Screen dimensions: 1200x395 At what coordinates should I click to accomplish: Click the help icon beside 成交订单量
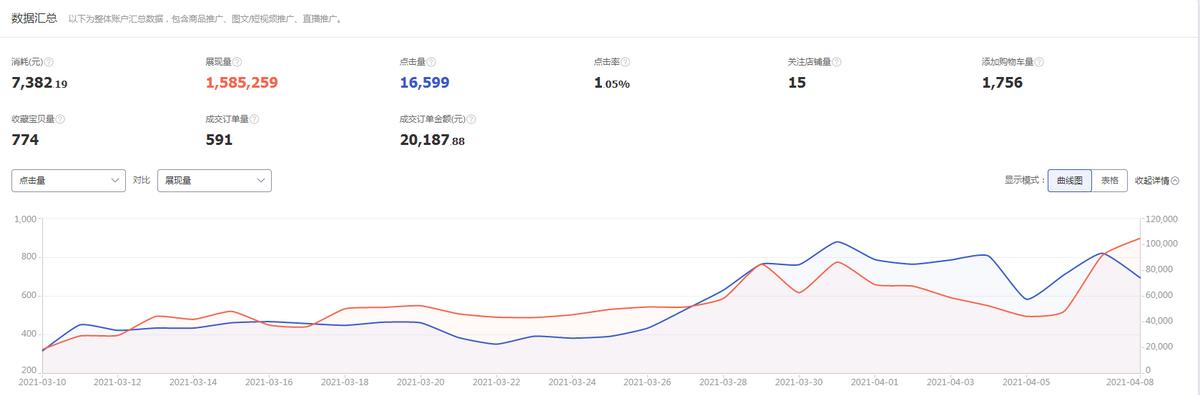pyautogui.click(x=255, y=118)
